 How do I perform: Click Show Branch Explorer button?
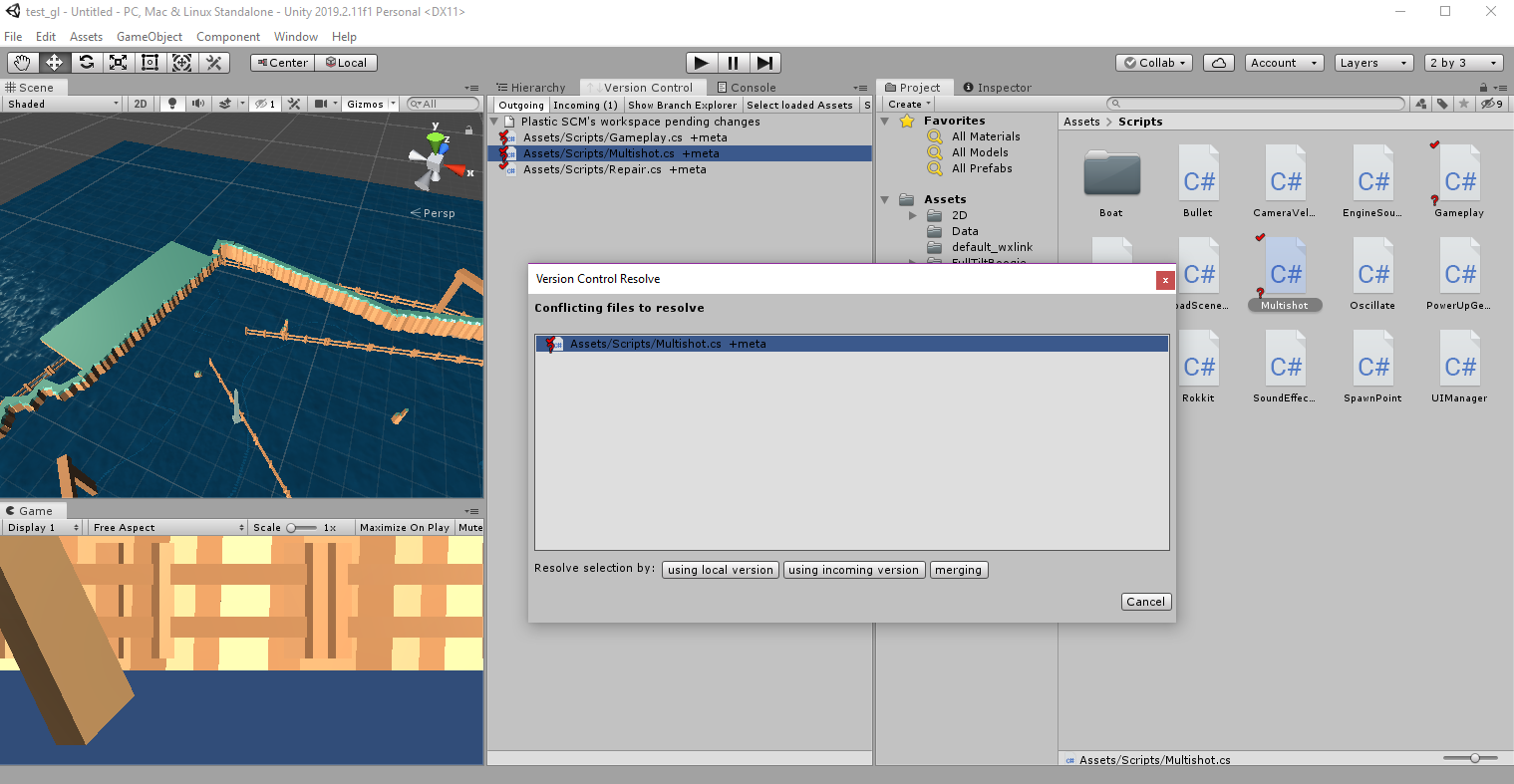[x=682, y=105]
